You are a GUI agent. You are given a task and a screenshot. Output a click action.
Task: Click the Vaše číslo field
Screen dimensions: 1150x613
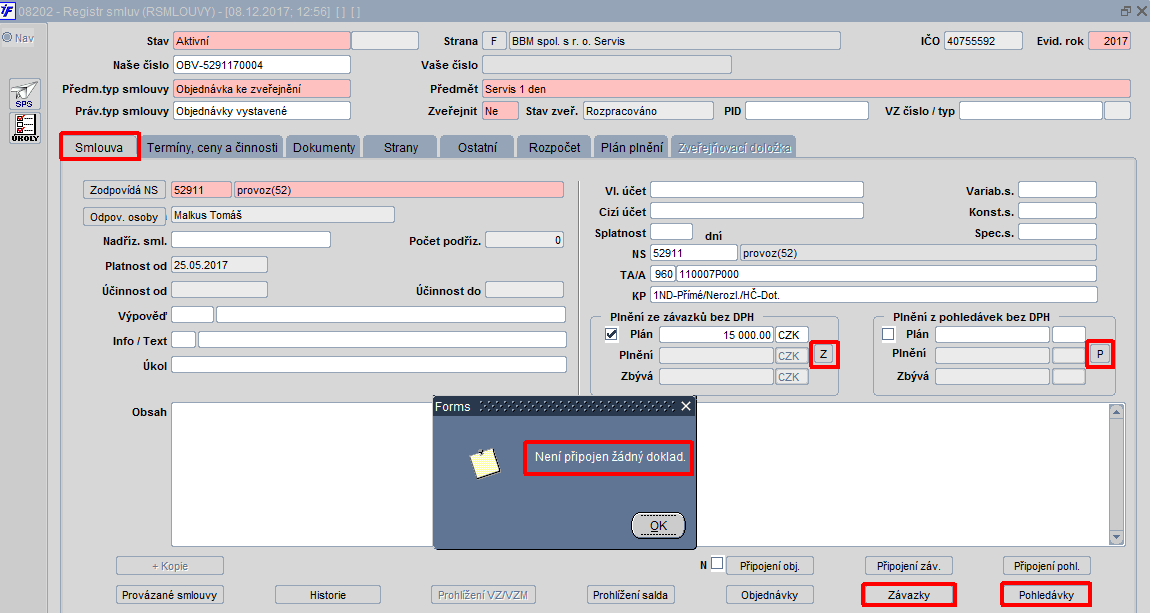[607, 65]
